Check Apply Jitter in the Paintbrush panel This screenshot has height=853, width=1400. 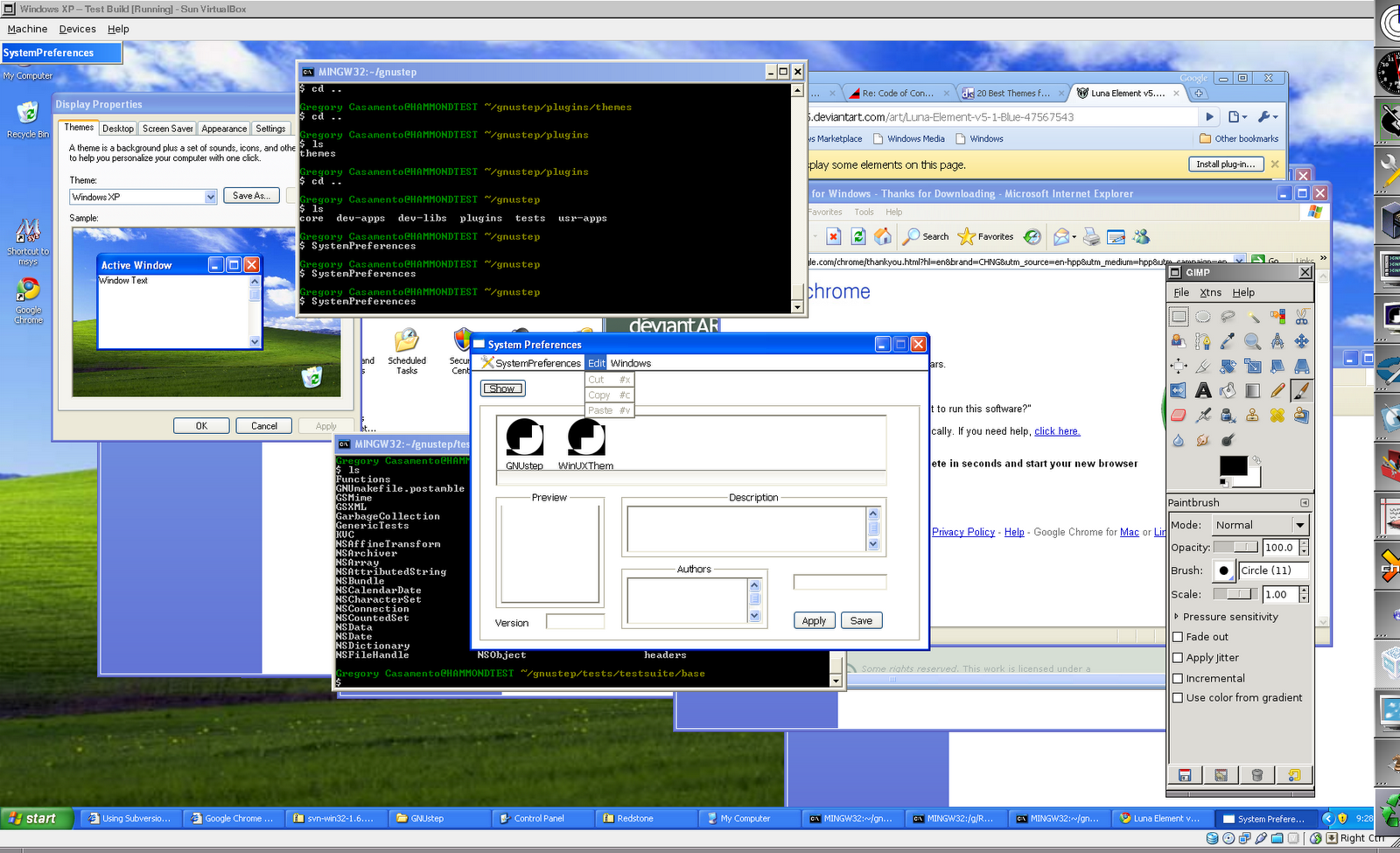coord(1179,657)
